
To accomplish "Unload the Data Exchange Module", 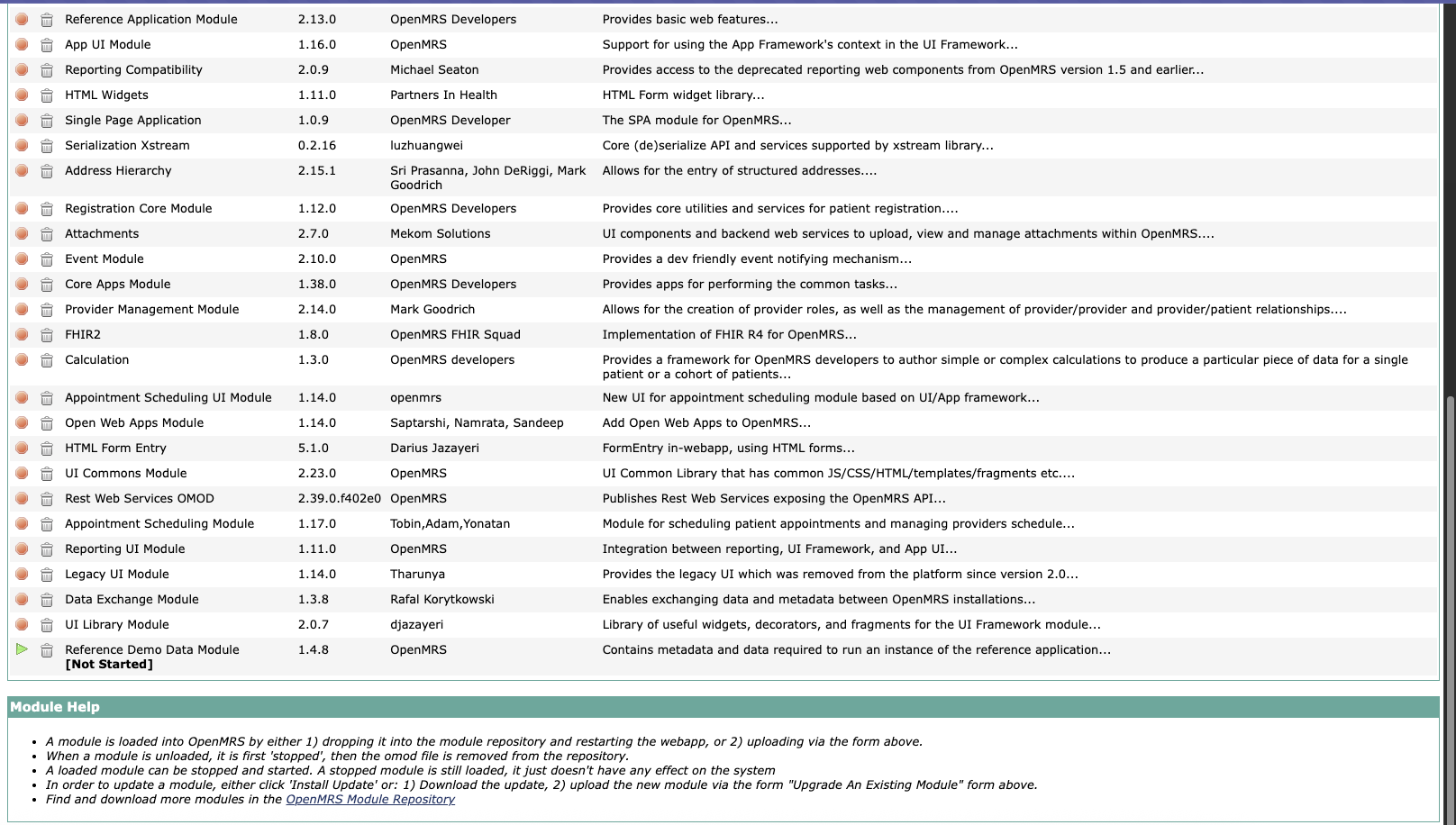I will [x=47, y=600].
